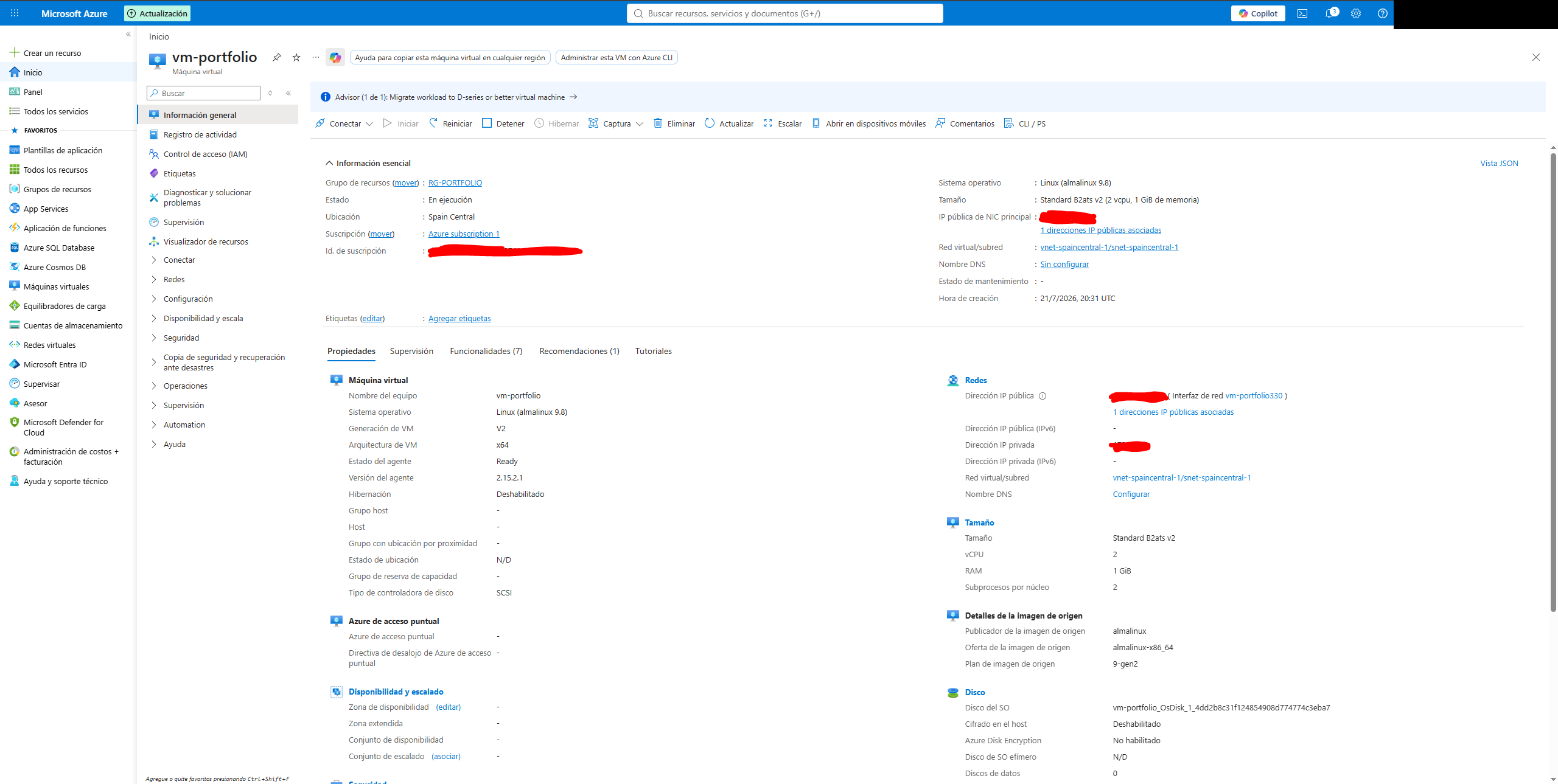This screenshot has height=784, width=1558.
Task: Add vm-portfolio to favorites star
Action: 296,57
